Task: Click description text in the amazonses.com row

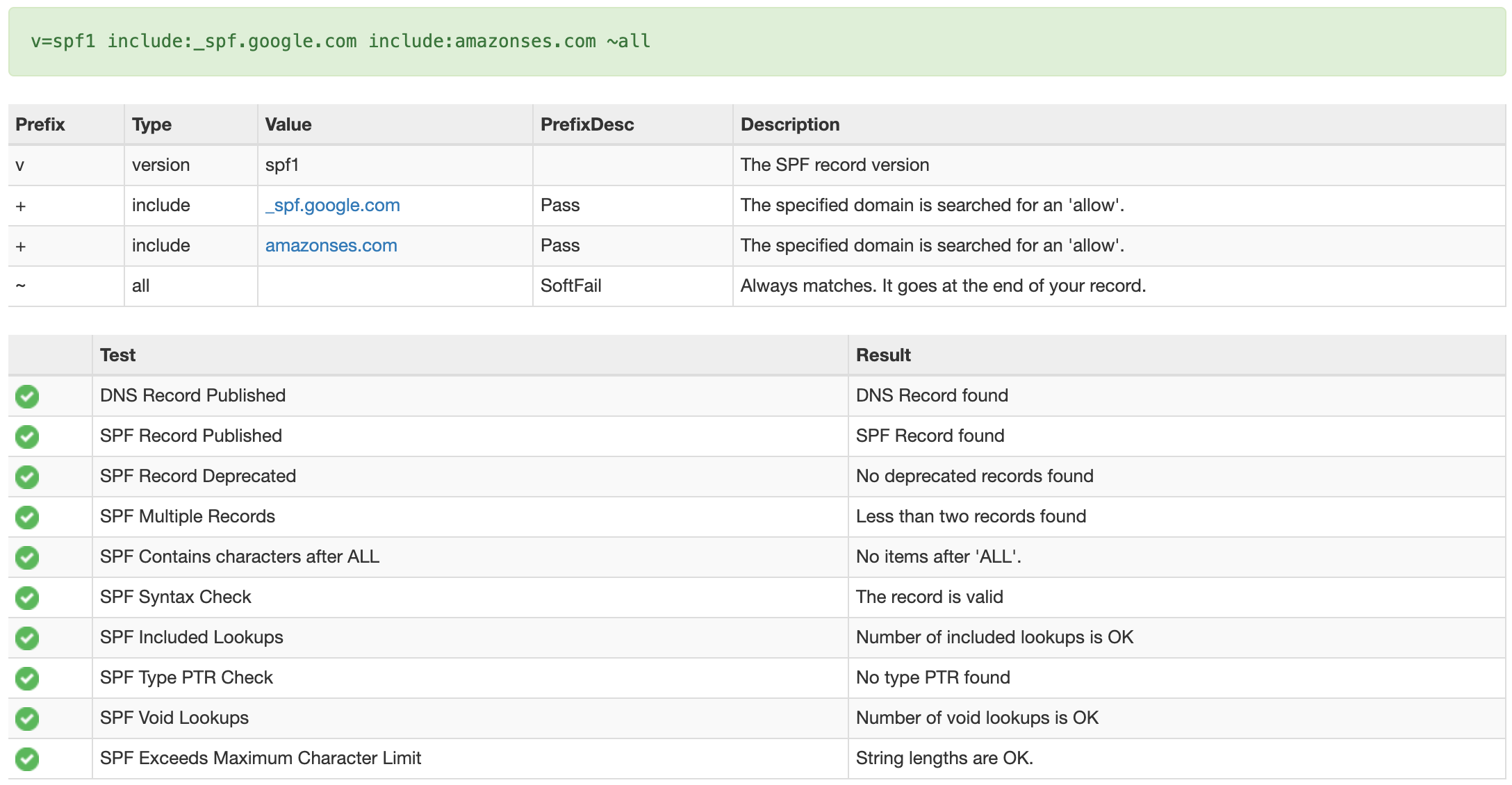Action: click(x=932, y=246)
